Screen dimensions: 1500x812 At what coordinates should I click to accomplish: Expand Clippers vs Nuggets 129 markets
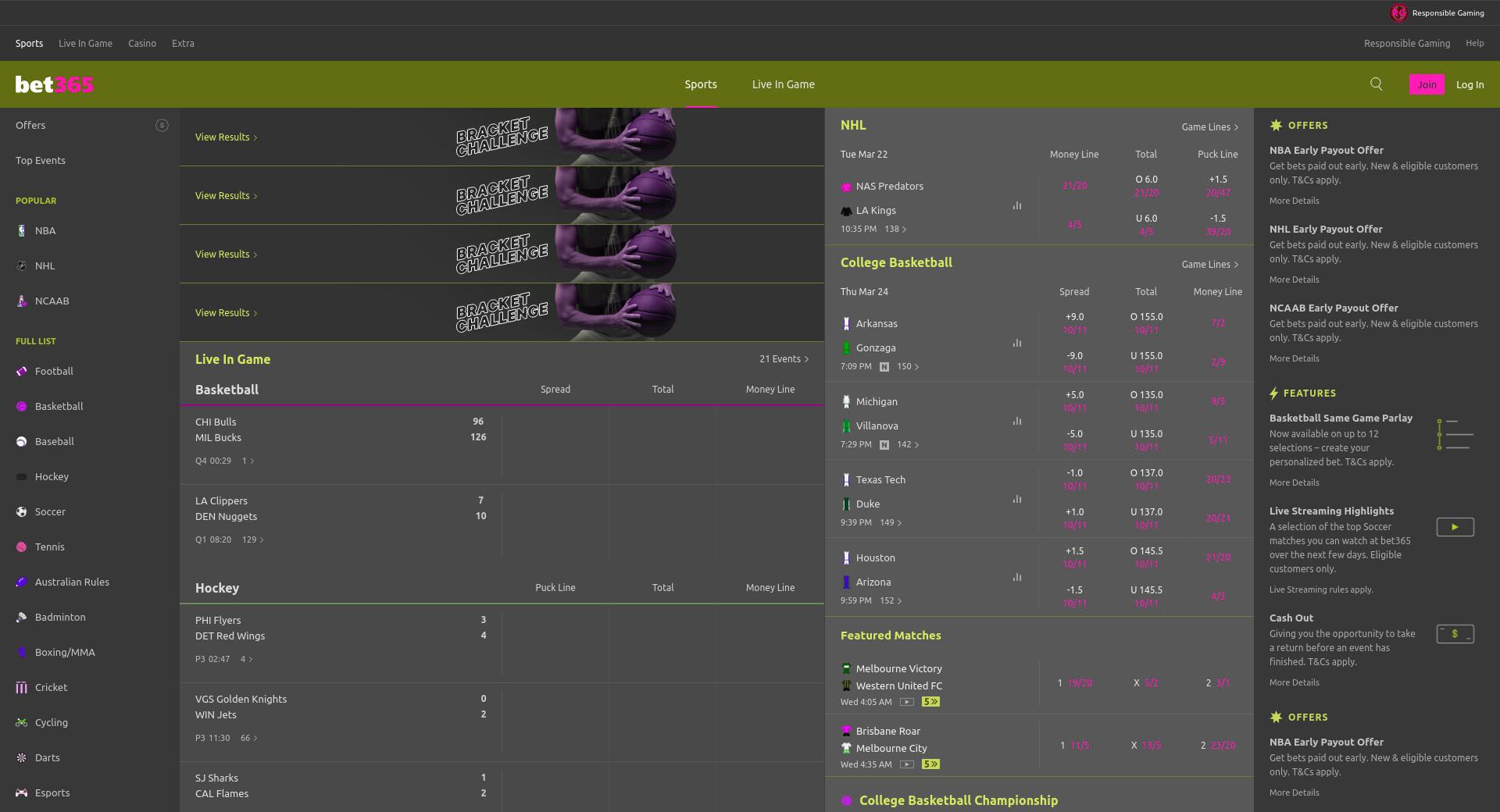coord(253,540)
